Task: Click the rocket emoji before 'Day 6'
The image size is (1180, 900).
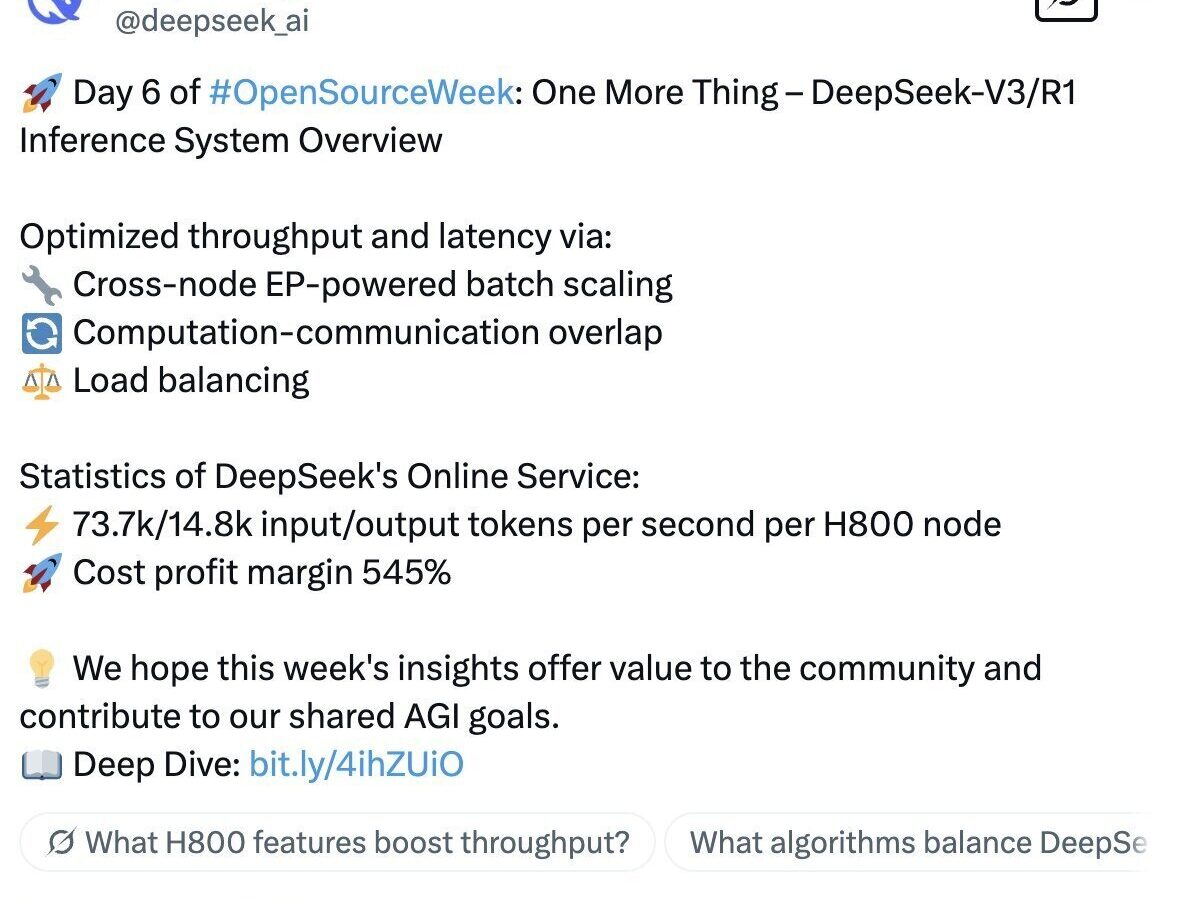Action: [x=41, y=93]
